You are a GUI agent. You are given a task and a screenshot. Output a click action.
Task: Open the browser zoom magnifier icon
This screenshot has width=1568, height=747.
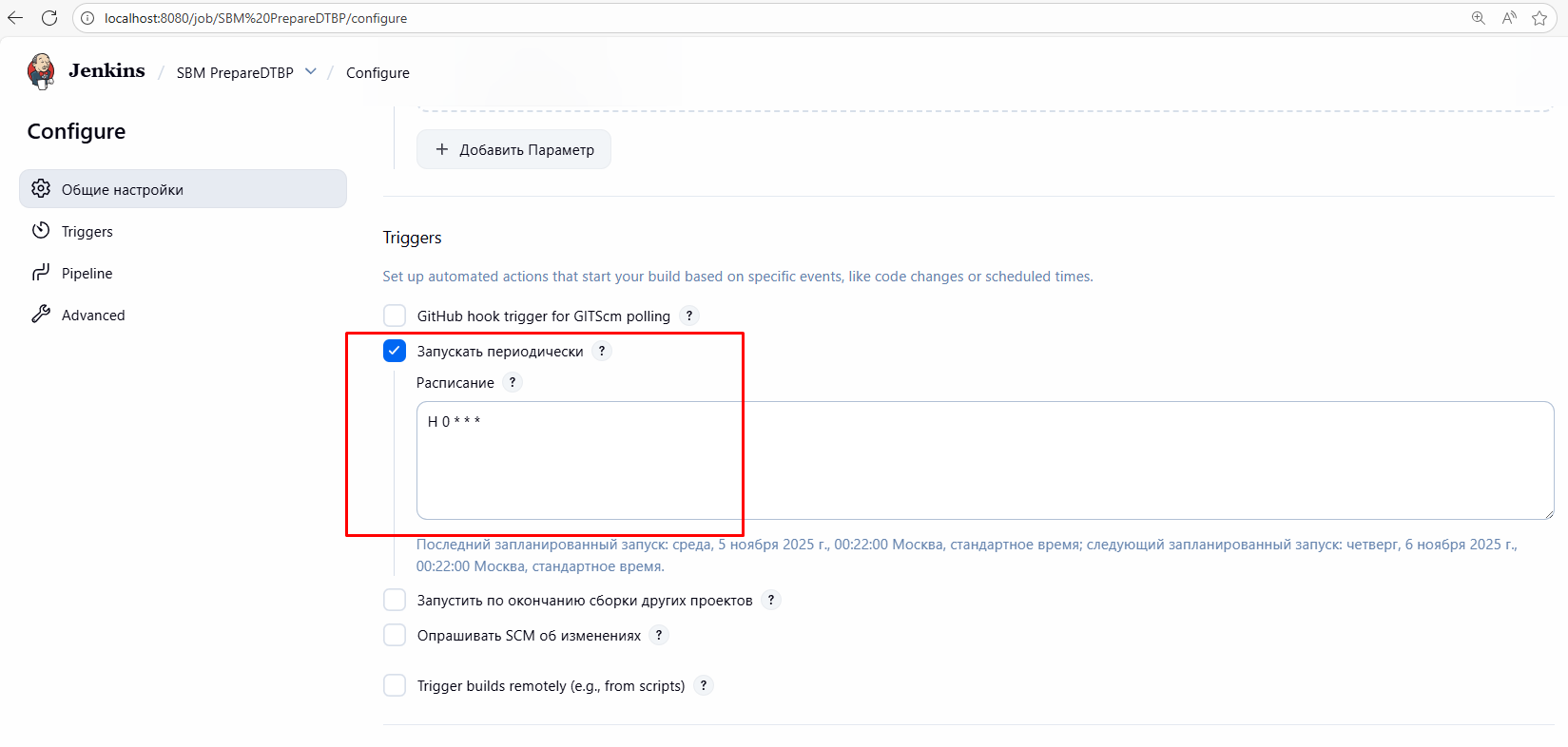1478,18
